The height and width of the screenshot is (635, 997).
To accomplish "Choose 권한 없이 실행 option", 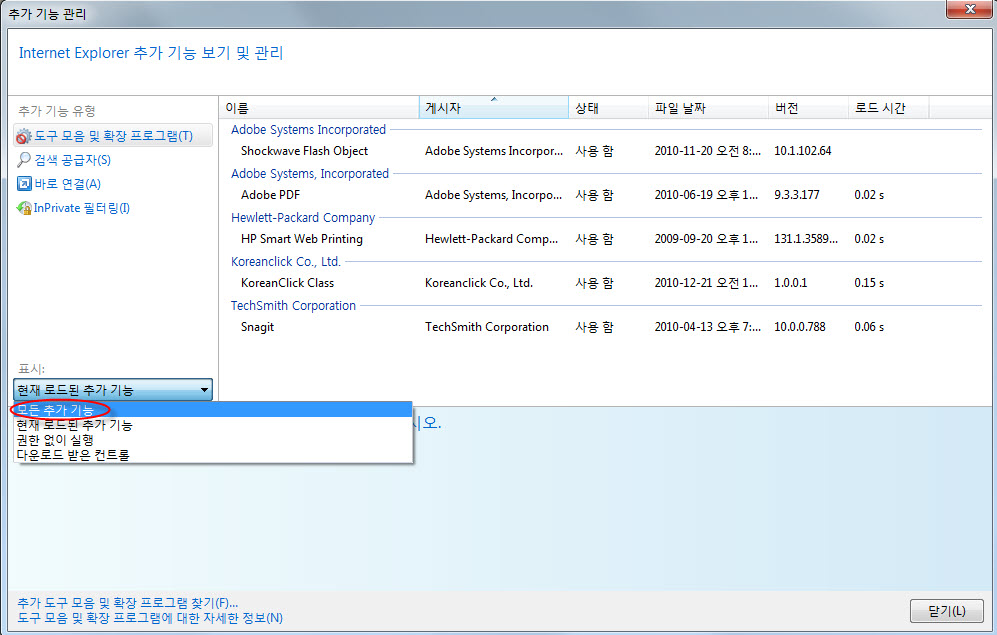I will 213,440.
